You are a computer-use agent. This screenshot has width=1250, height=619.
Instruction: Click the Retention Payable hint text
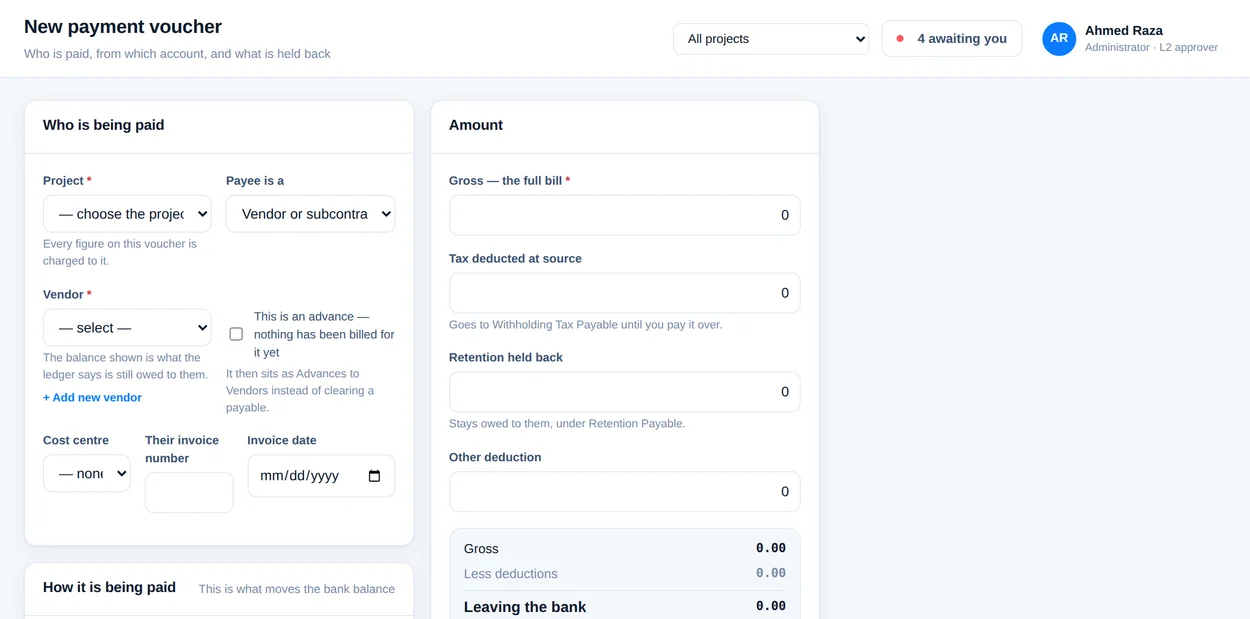(x=567, y=424)
